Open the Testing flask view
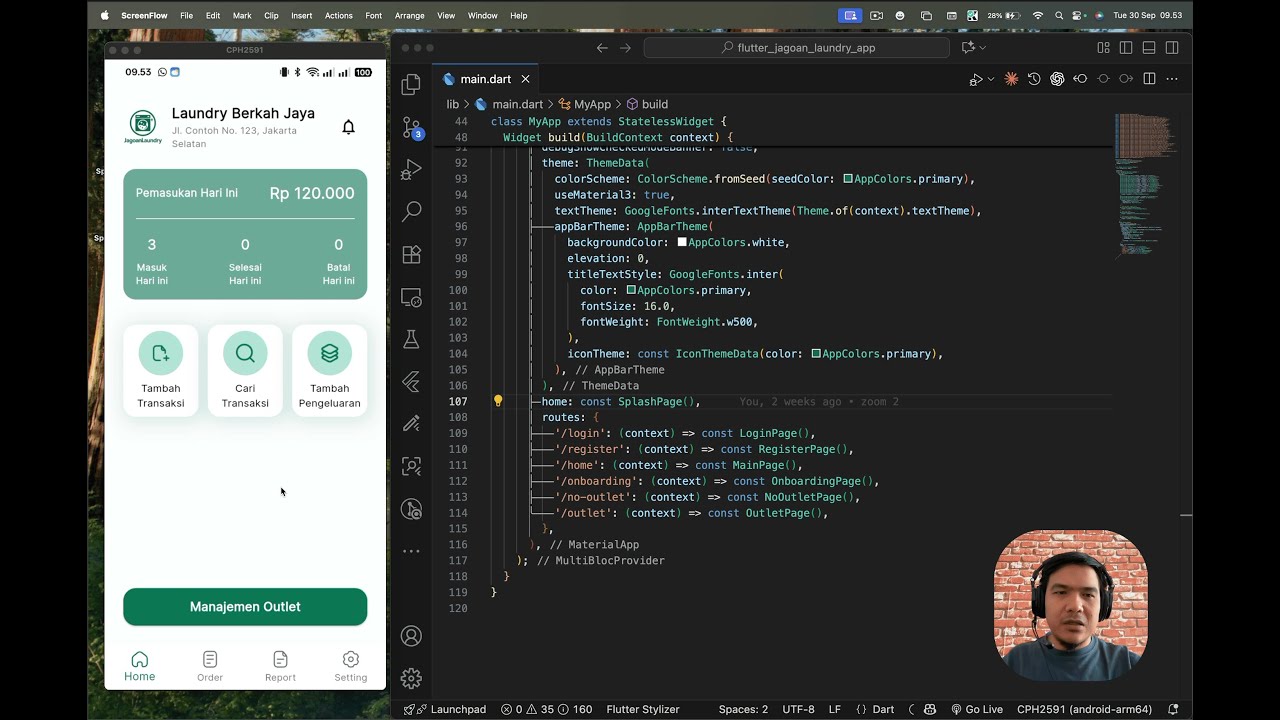 [x=411, y=339]
